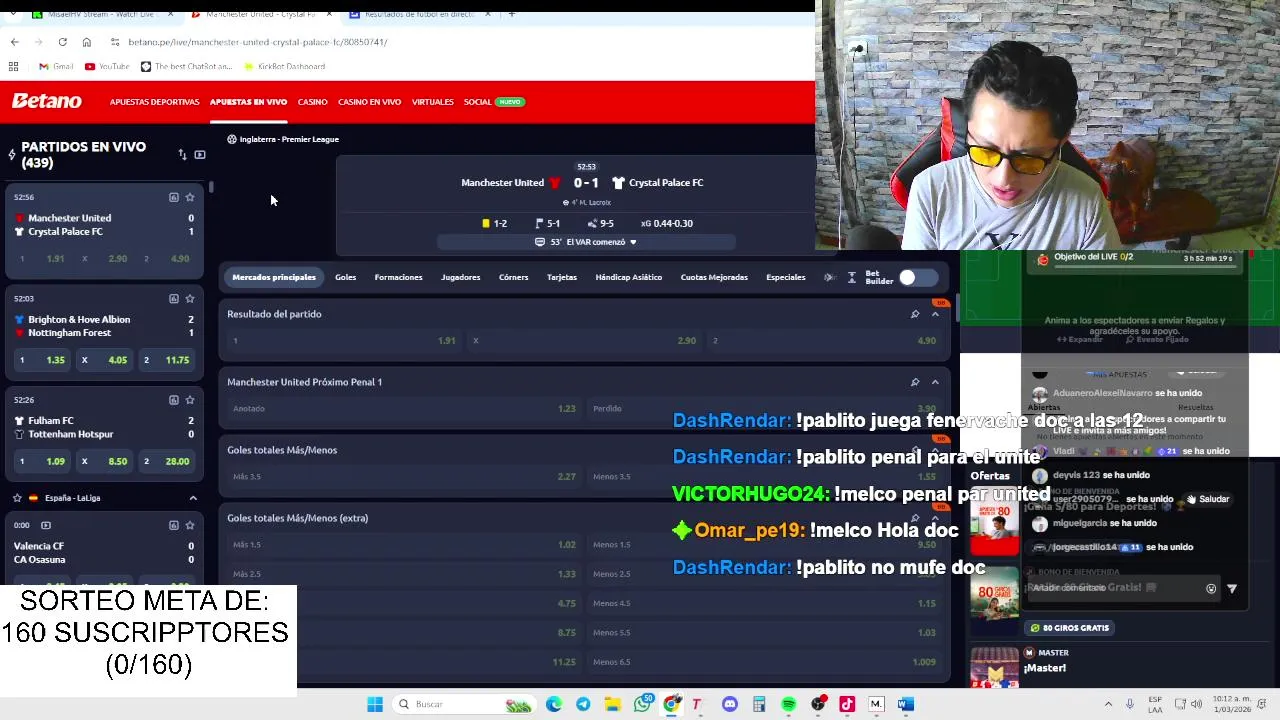
Task: Switch to the Jugadores tab
Action: point(460,277)
